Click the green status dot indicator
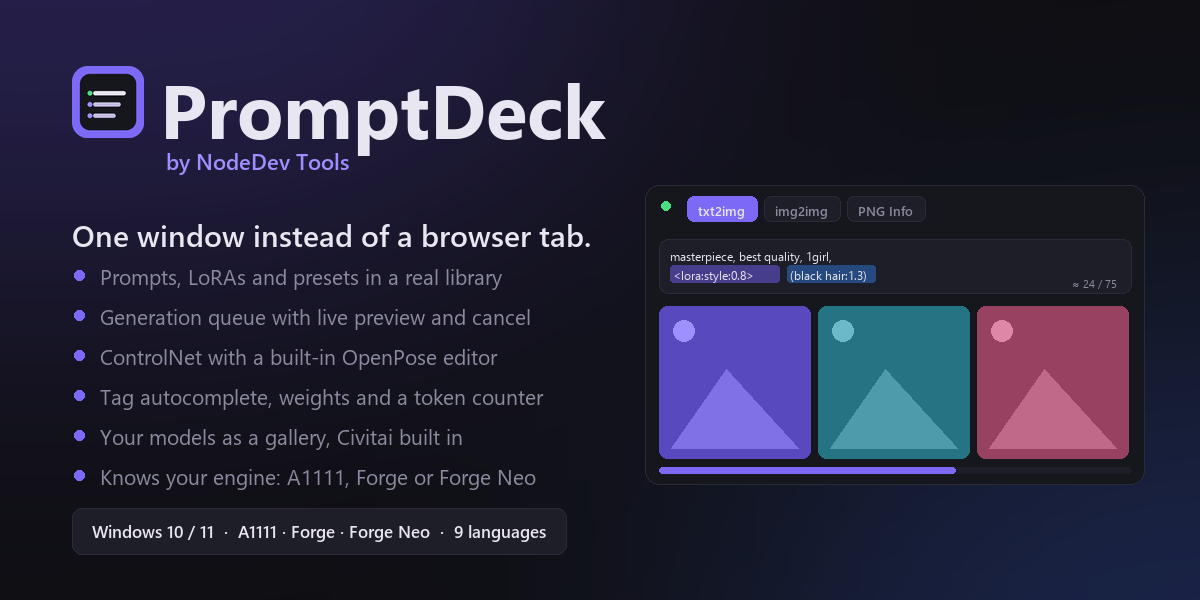1200x600 pixels. [666, 206]
